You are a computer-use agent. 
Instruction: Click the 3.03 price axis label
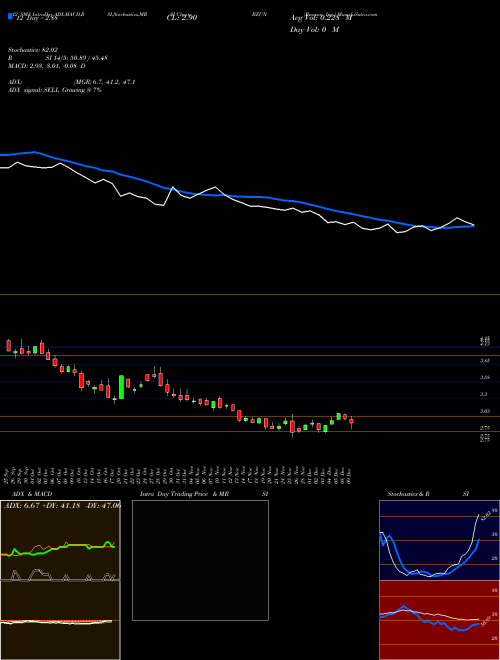pos(485,411)
